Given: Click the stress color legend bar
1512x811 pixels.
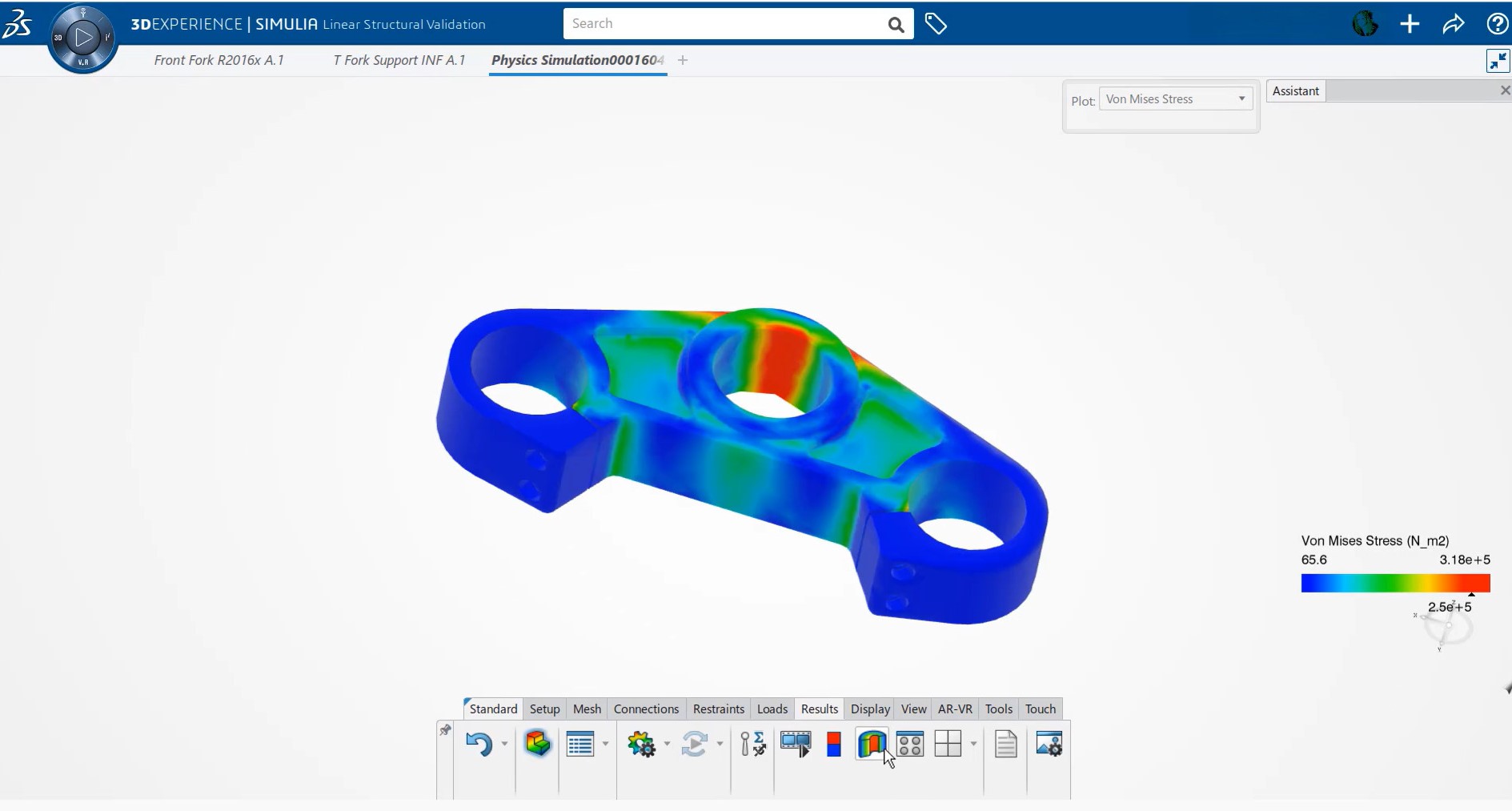Looking at the screenshot, I should pos(1395,583).
